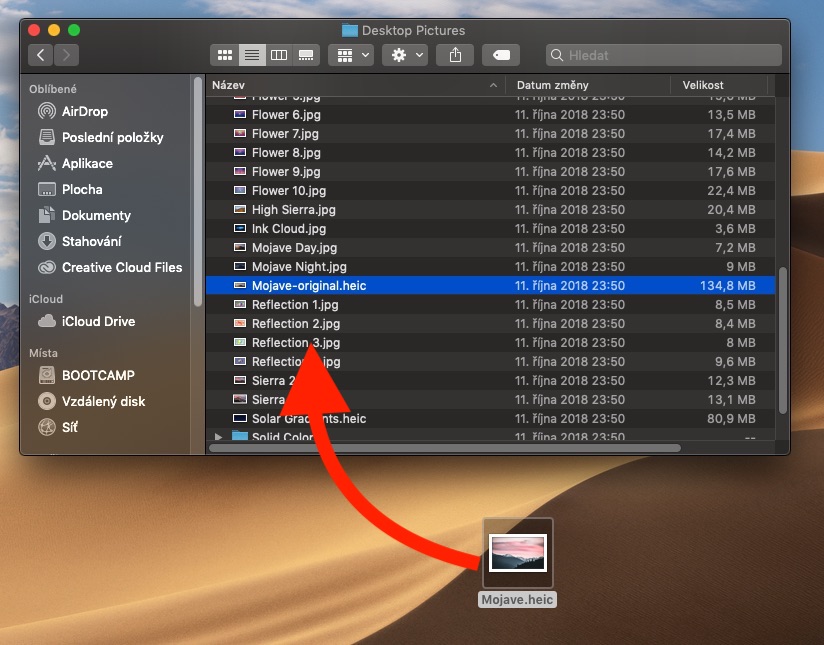Open Creative Cloud Files in the sidebar
The width and height of the screenshot is (824, 645).
pyautogui.click(x=110, y=268)
